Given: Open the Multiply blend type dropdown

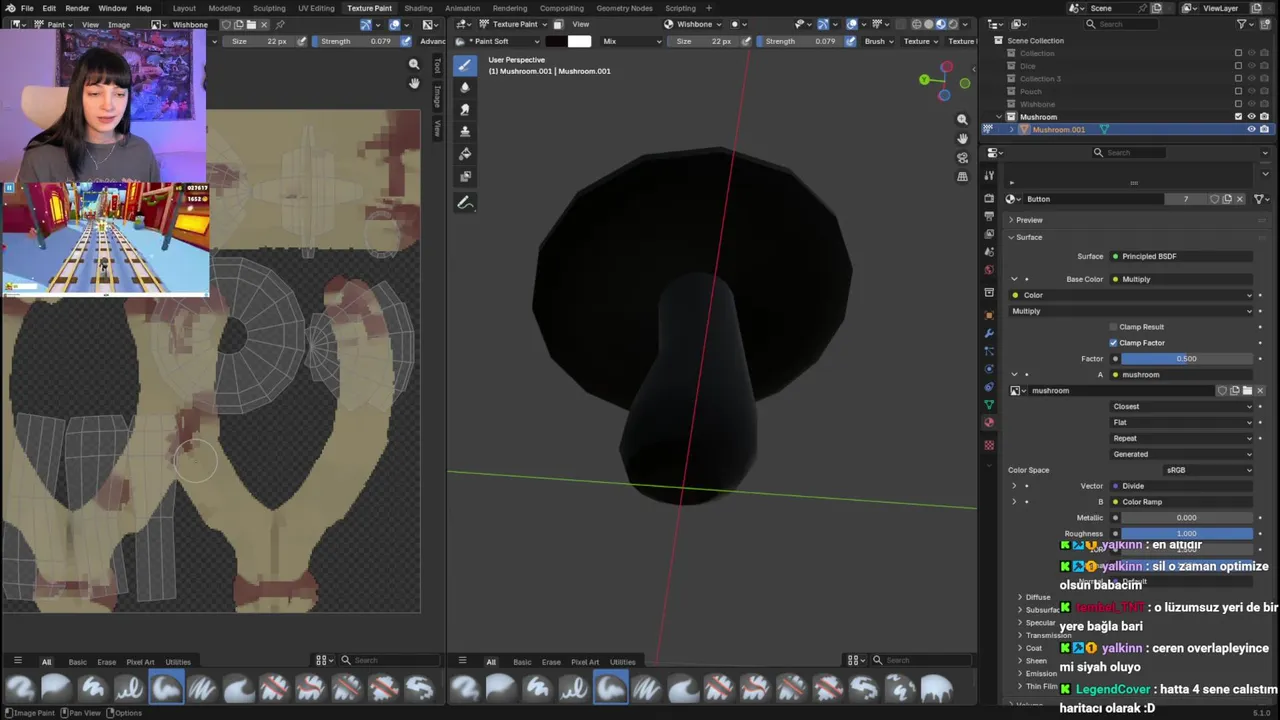Looking at the screenshot, I should (x=1130, y=311).
